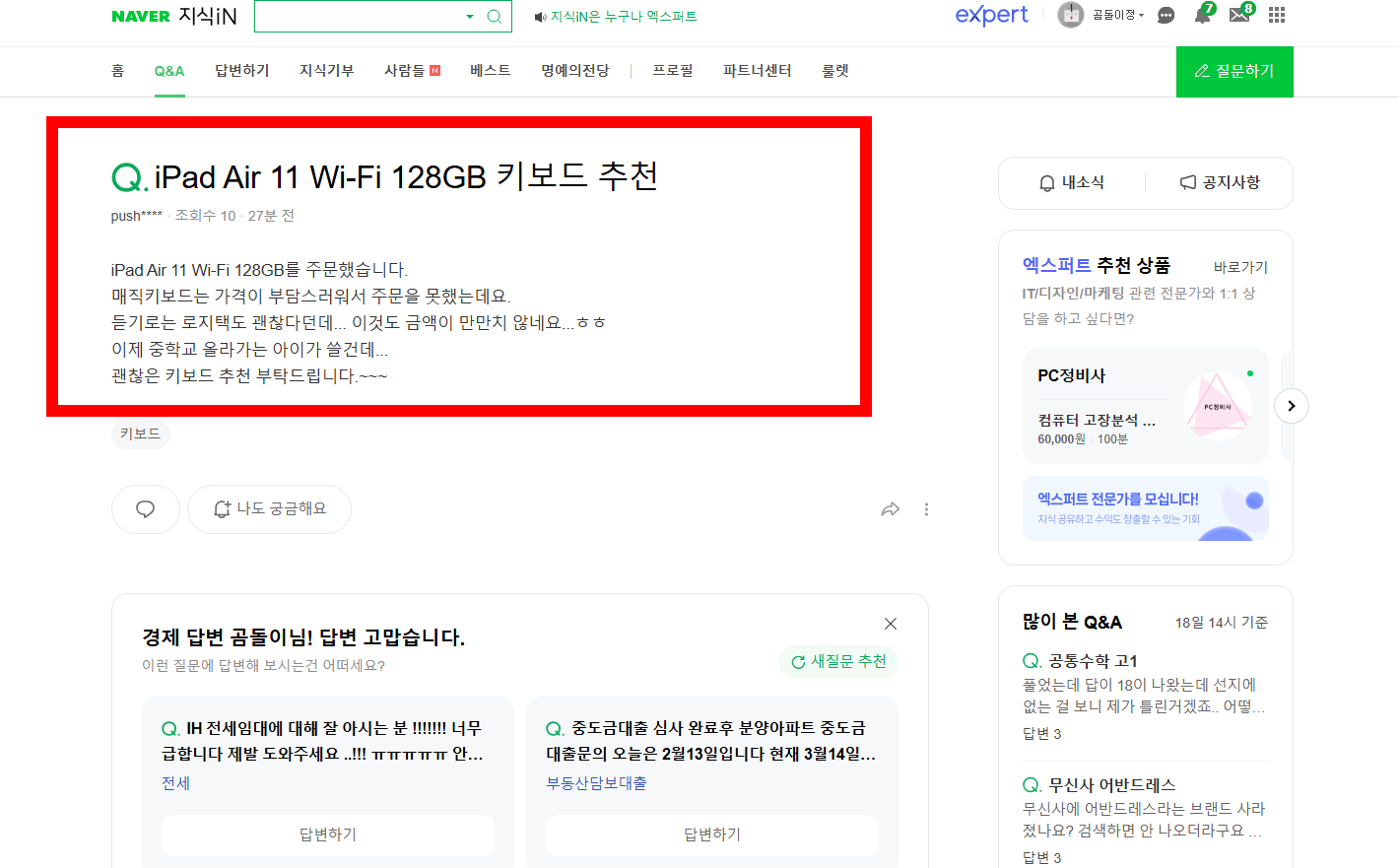The height and width of the screenshot is (868, 1399).
Task: Click the 18일 14시 기준 timestamp text
Action: [1222, 623]
